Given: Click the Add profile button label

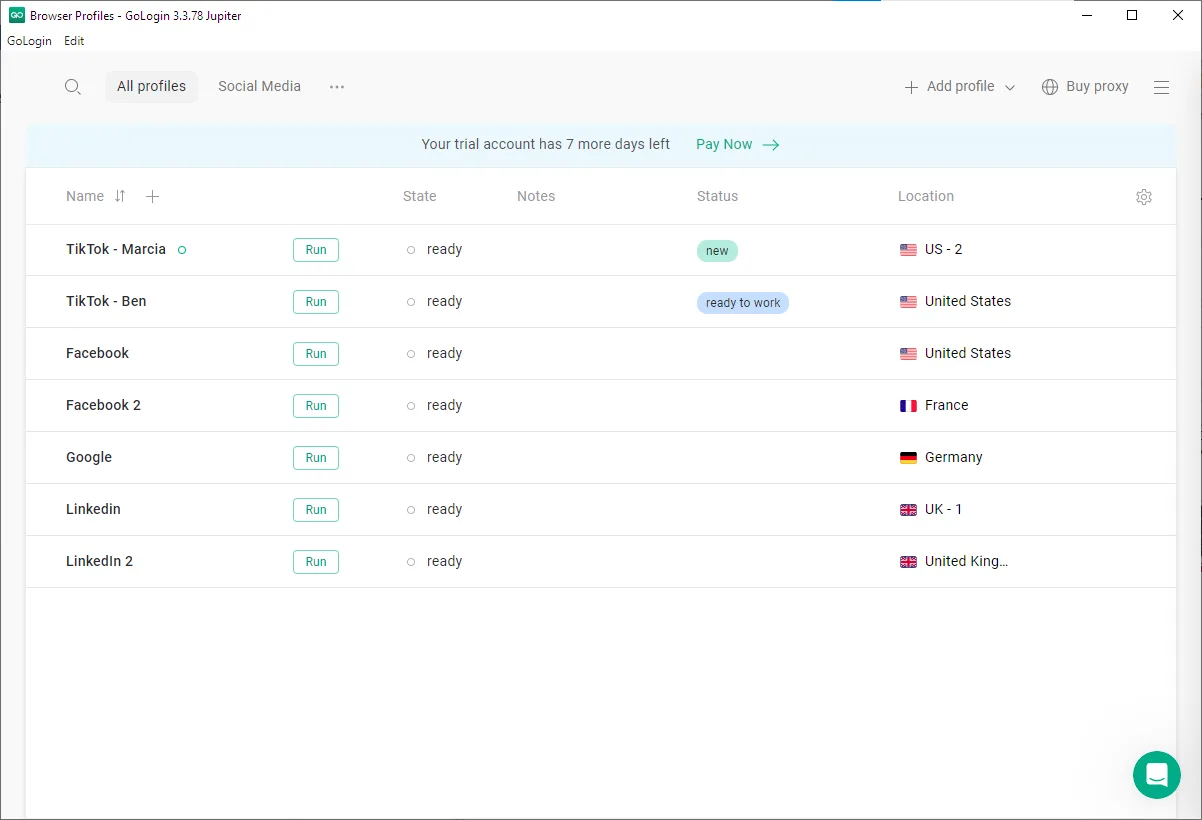Looking at the screenshot, I should click(960, 87).
